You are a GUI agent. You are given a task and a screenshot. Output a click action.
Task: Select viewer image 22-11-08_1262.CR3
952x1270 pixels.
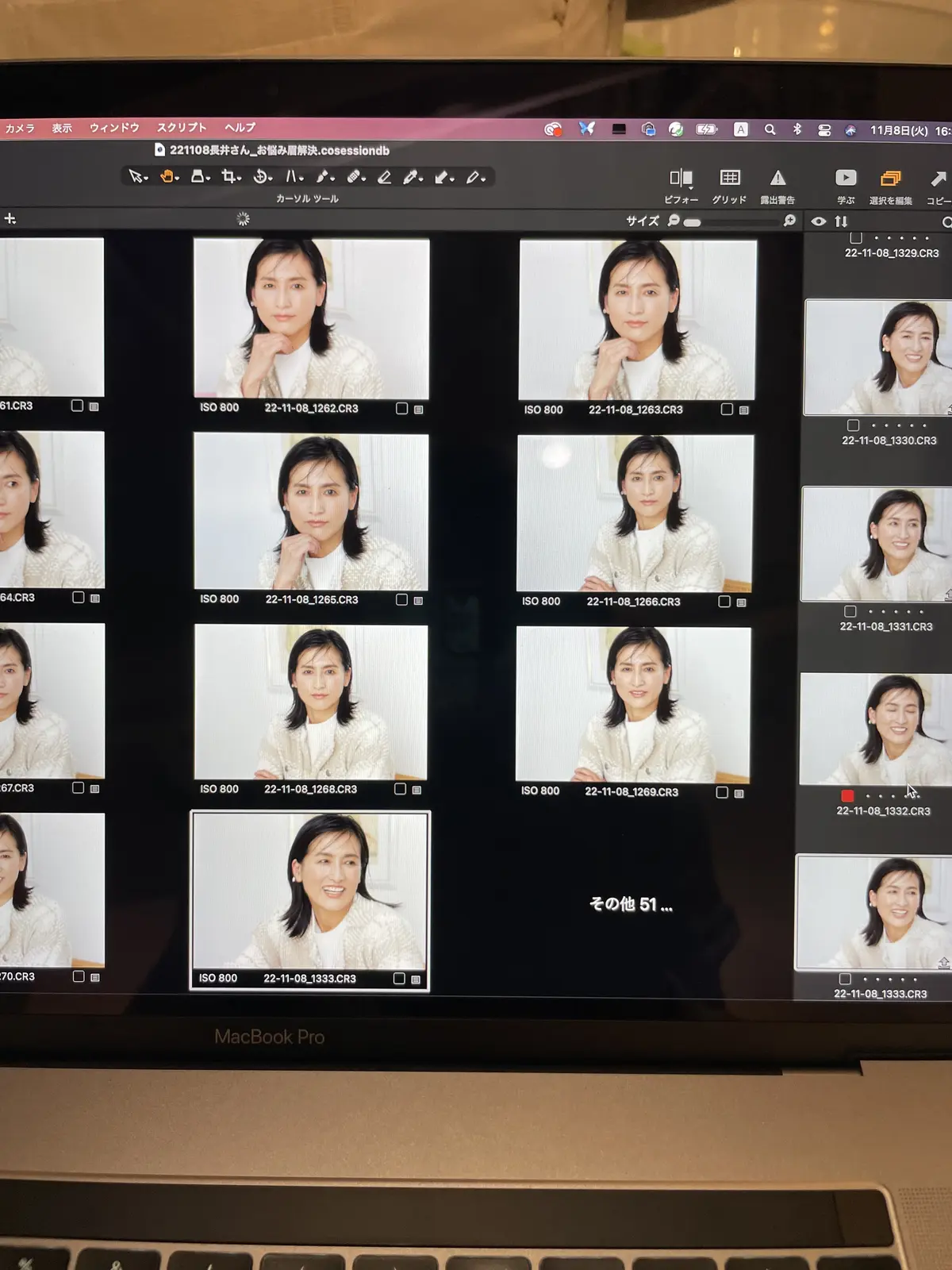[311, 318]
